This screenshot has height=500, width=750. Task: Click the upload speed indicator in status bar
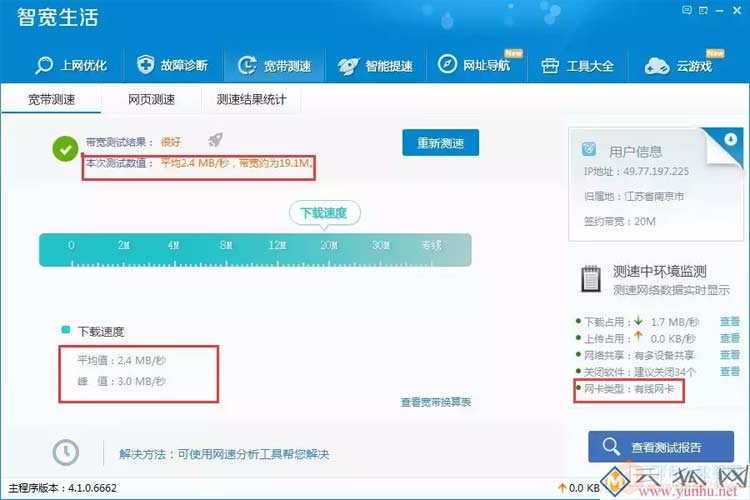[x=579, y=488]
